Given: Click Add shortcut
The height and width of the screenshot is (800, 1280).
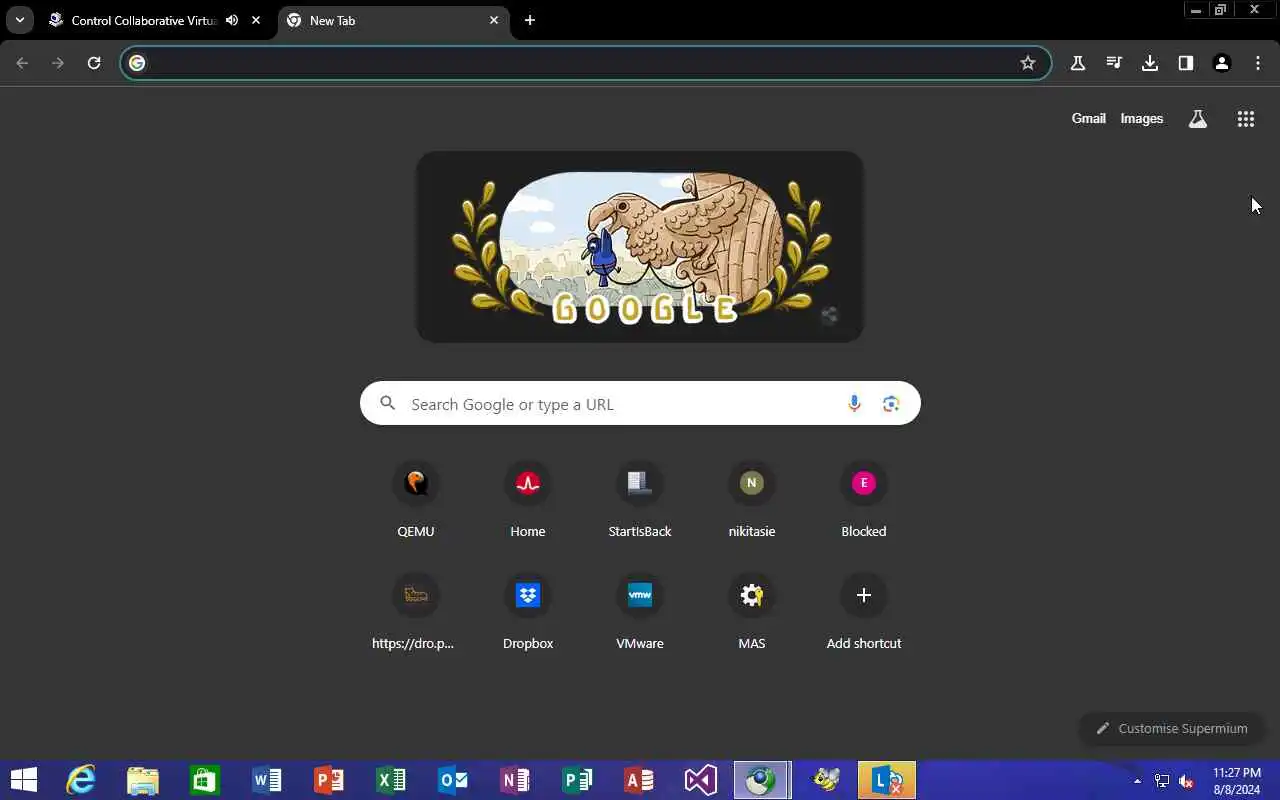Looking at the screenshot, I should coord(864,612).
